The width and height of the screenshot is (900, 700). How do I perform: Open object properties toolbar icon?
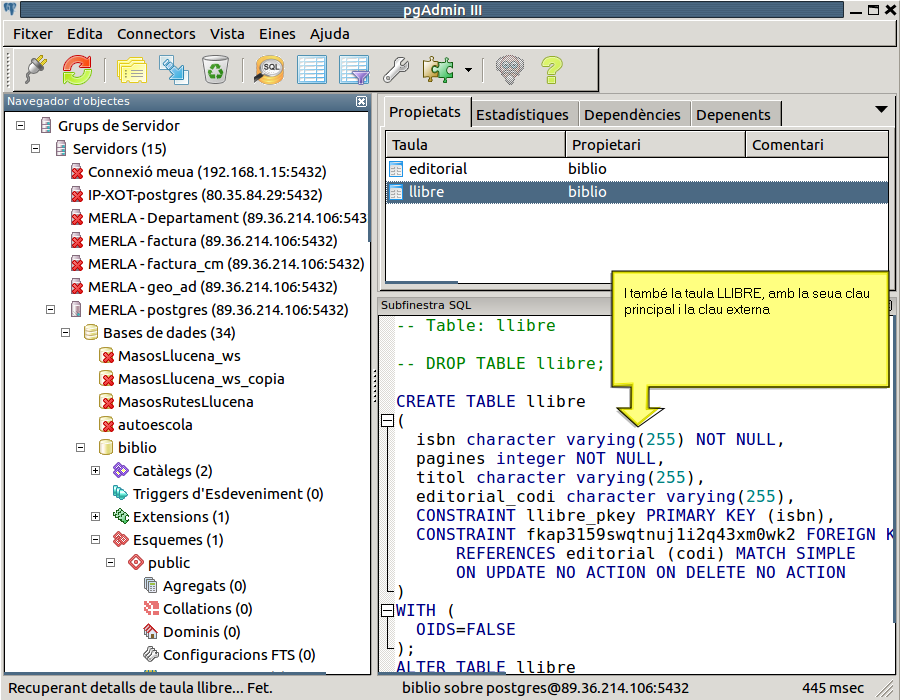click(132, 70)
